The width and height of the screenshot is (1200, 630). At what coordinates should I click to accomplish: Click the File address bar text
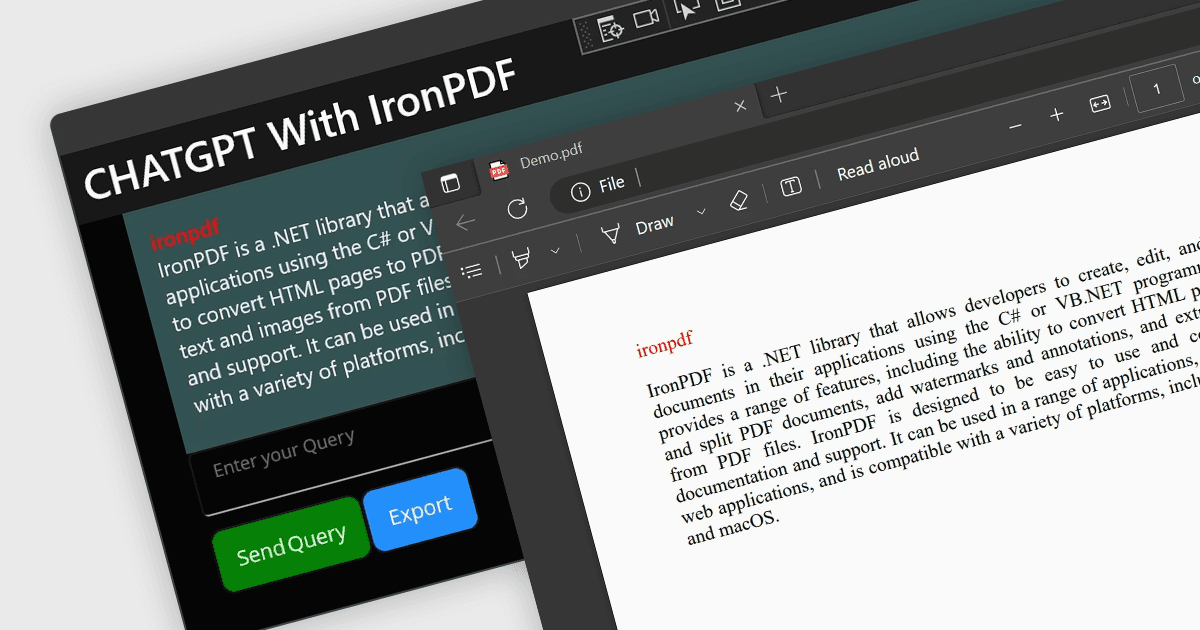[x=612, y=184]
